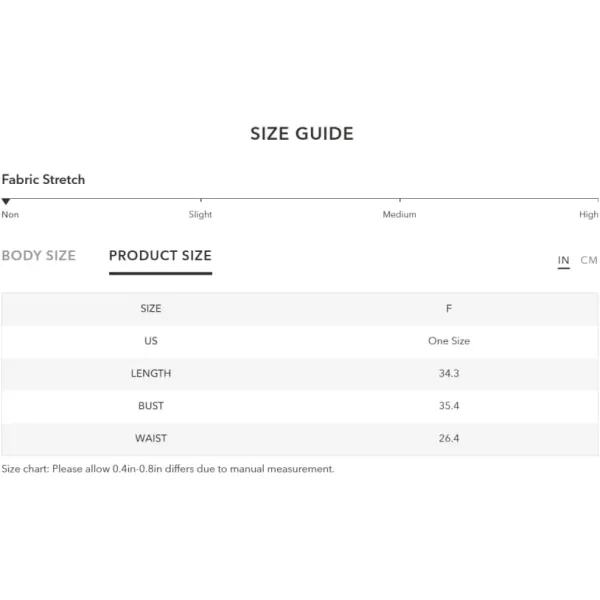Select the SIZE row header cell

pos(151,308)
